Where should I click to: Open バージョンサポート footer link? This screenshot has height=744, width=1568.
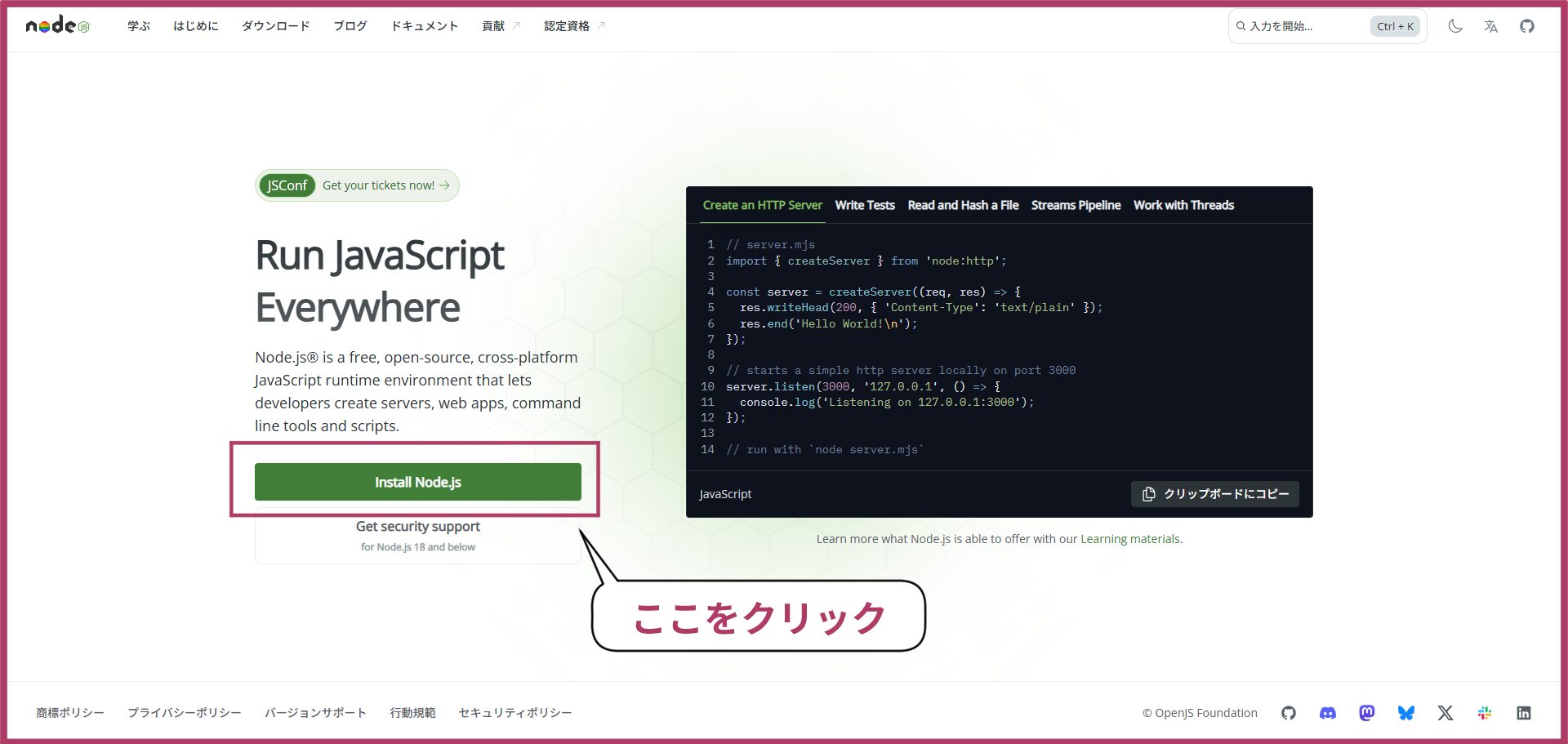coord(315,713)
